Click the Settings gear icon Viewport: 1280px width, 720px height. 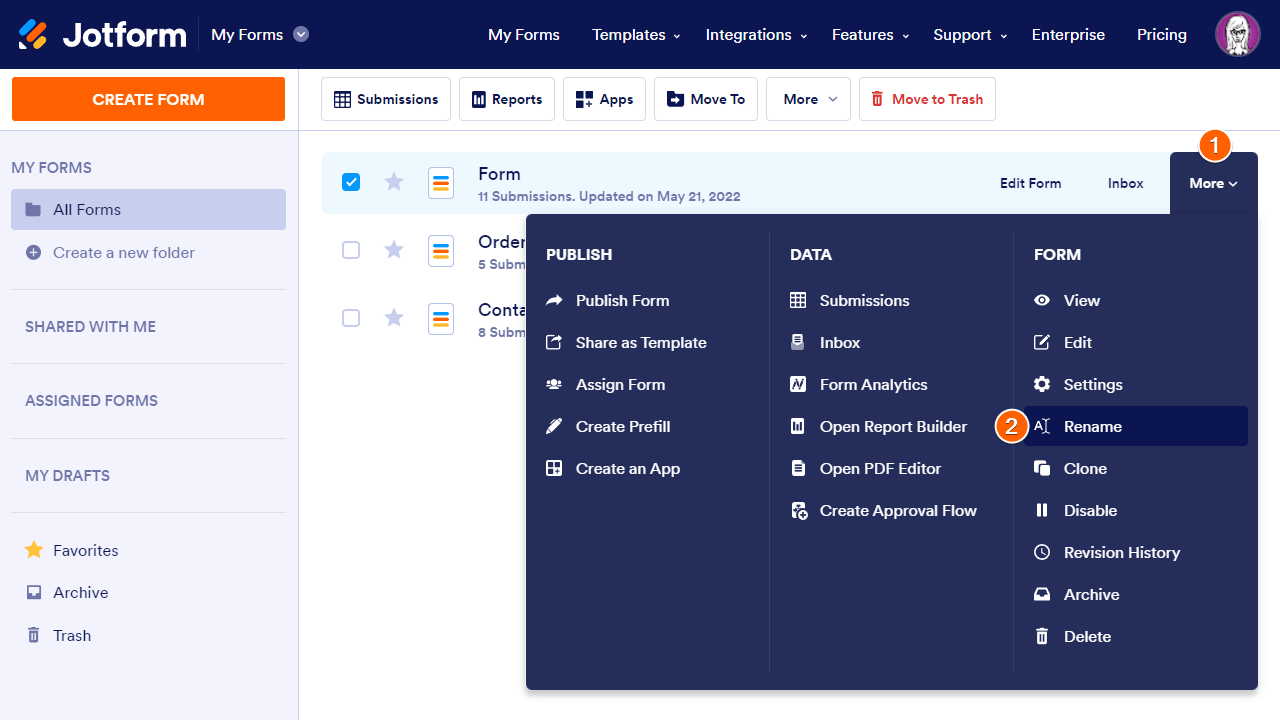coord(1042,384)
